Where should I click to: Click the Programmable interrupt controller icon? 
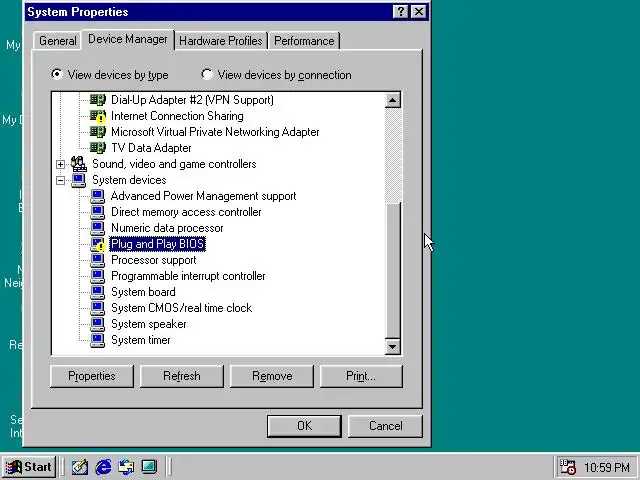(98, 276)
